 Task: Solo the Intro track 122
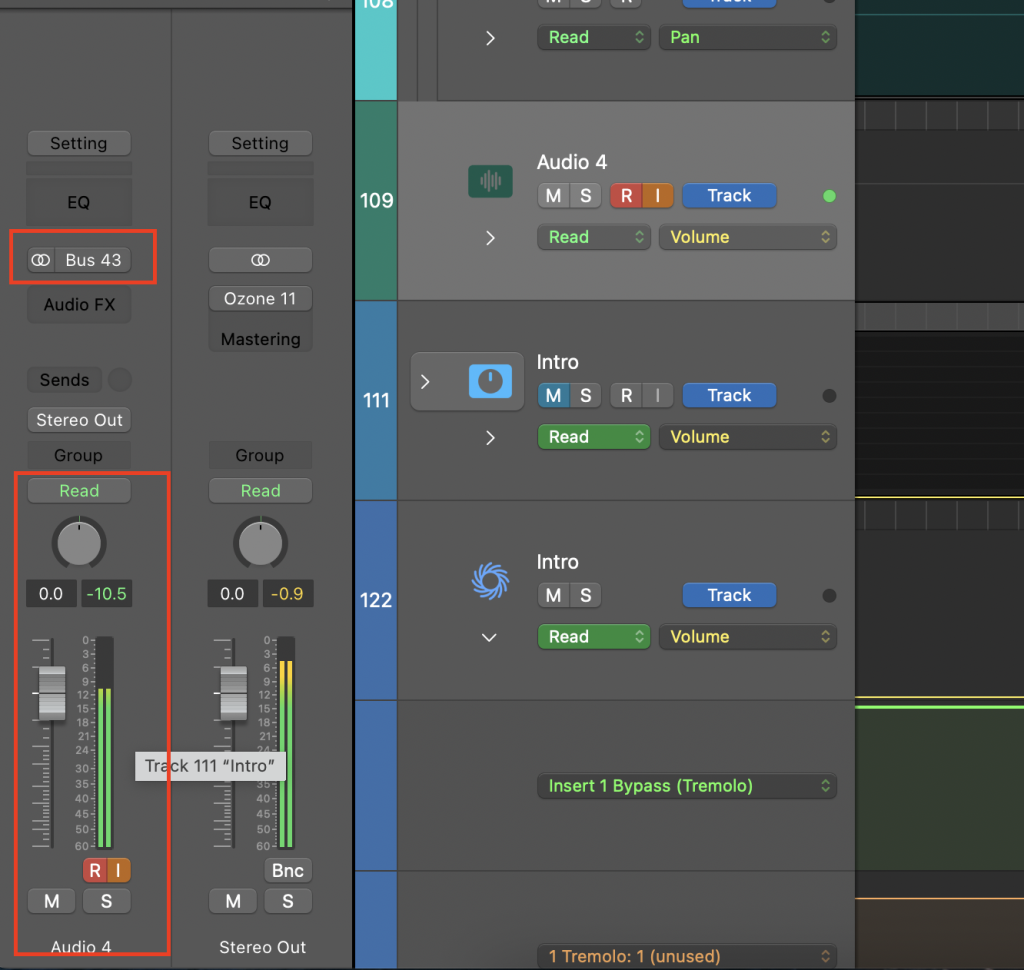[x=585, y=595]
